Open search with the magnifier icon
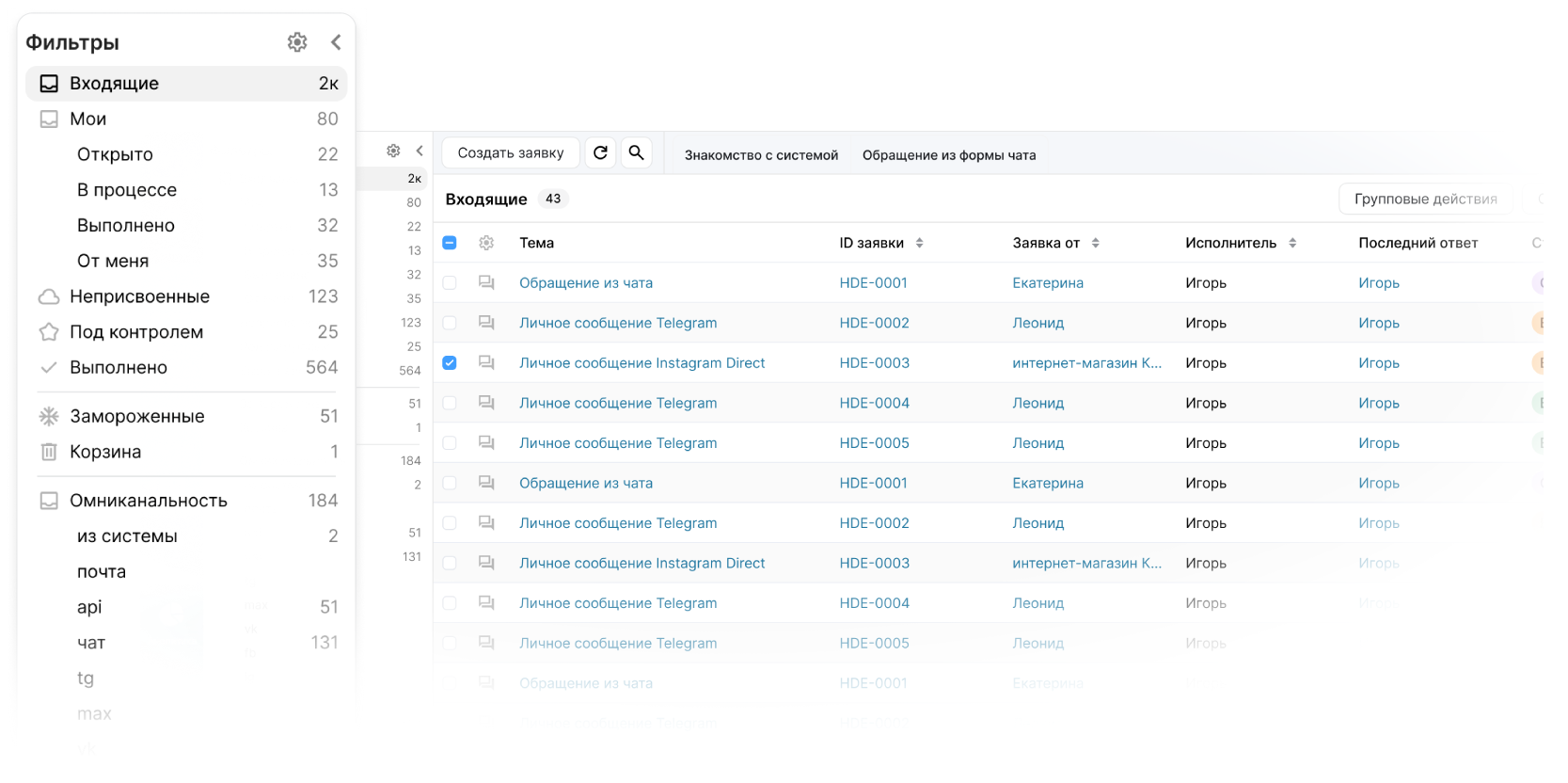 (636, 152)
